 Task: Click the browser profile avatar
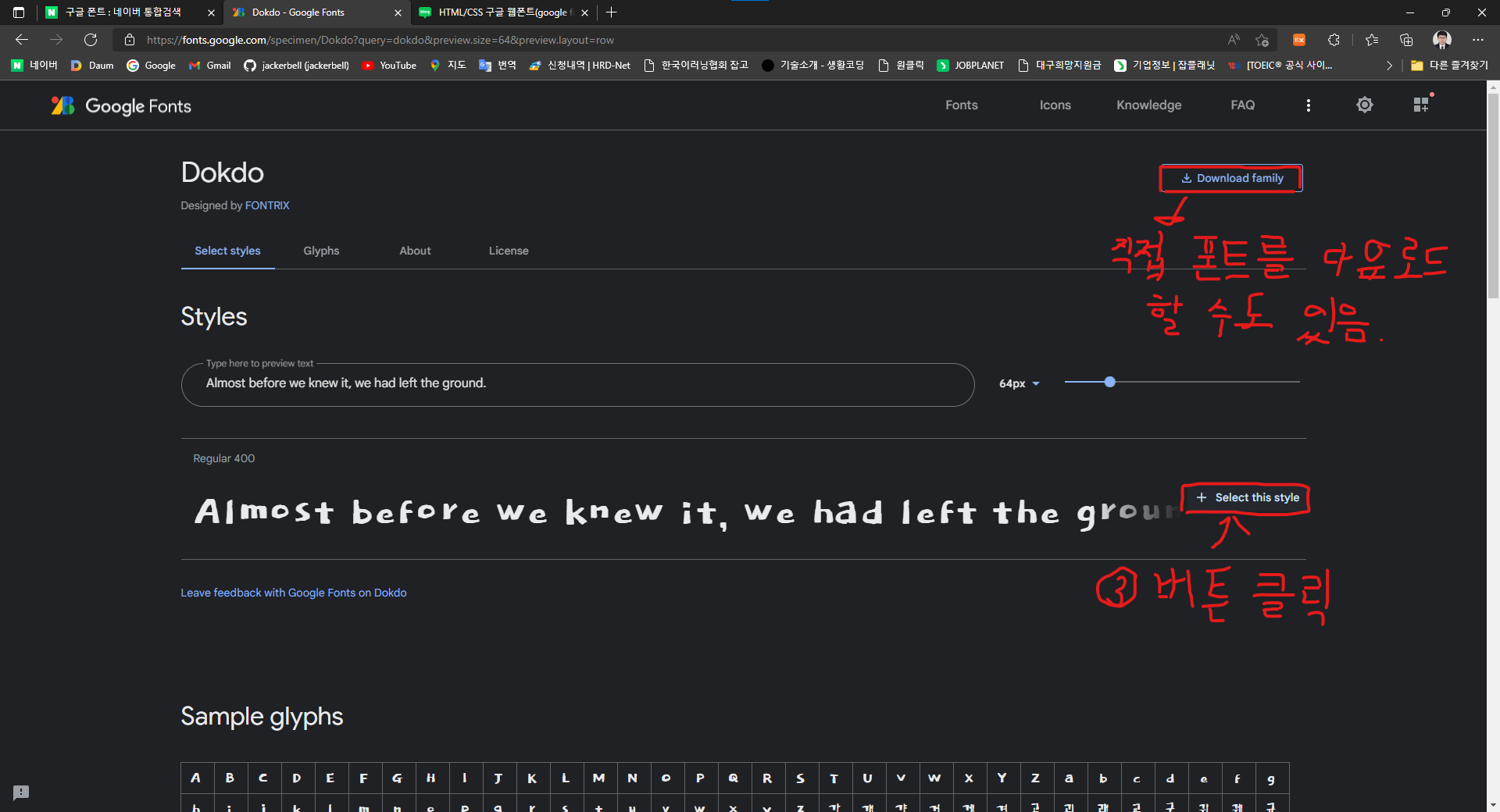[1442, 40]
